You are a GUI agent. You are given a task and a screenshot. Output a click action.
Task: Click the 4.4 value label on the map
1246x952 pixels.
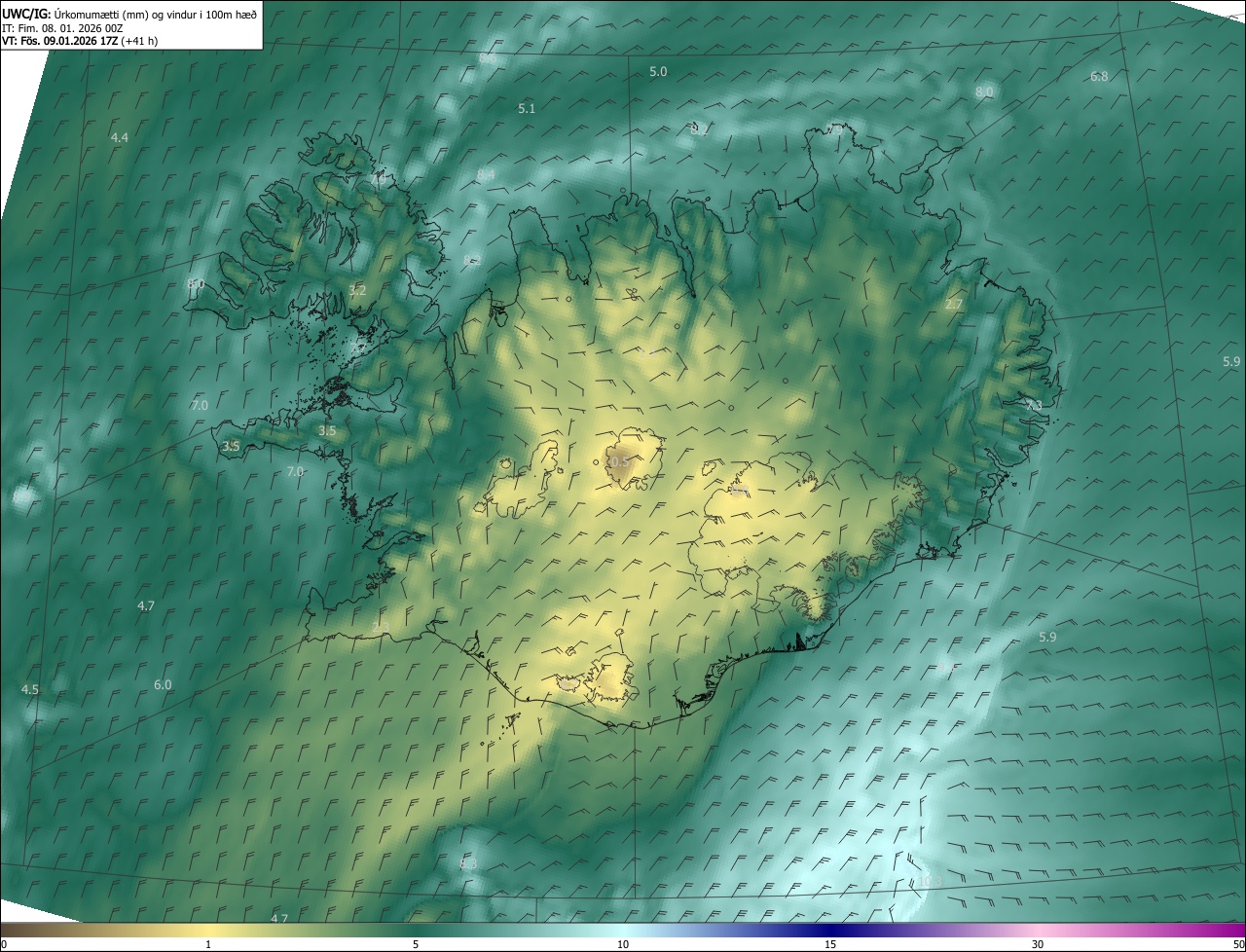[119, 138]
